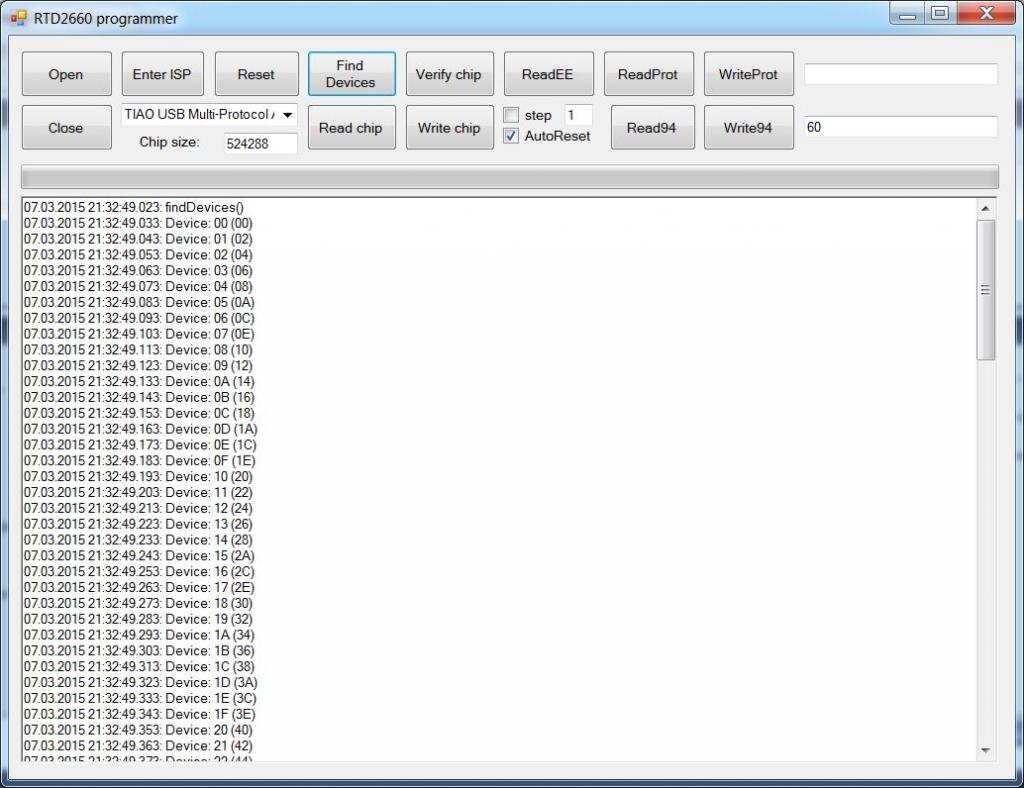Click the text field containing 60
Screen dimensions: 1024x788
900,127
